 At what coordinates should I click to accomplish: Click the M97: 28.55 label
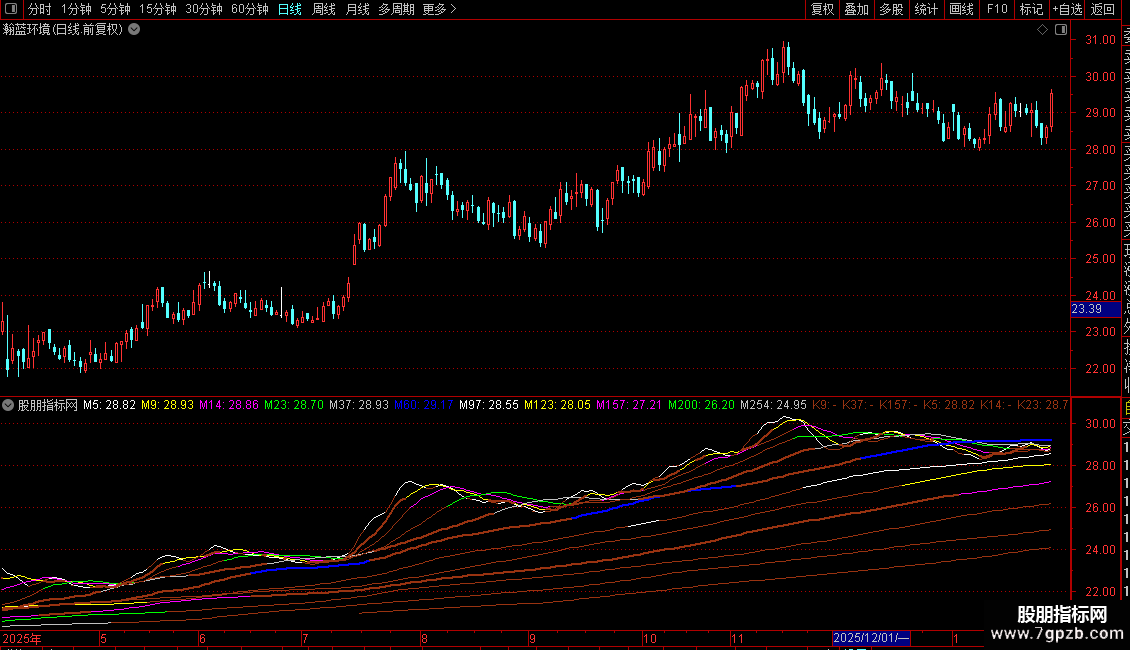click(x=489, y=405)
